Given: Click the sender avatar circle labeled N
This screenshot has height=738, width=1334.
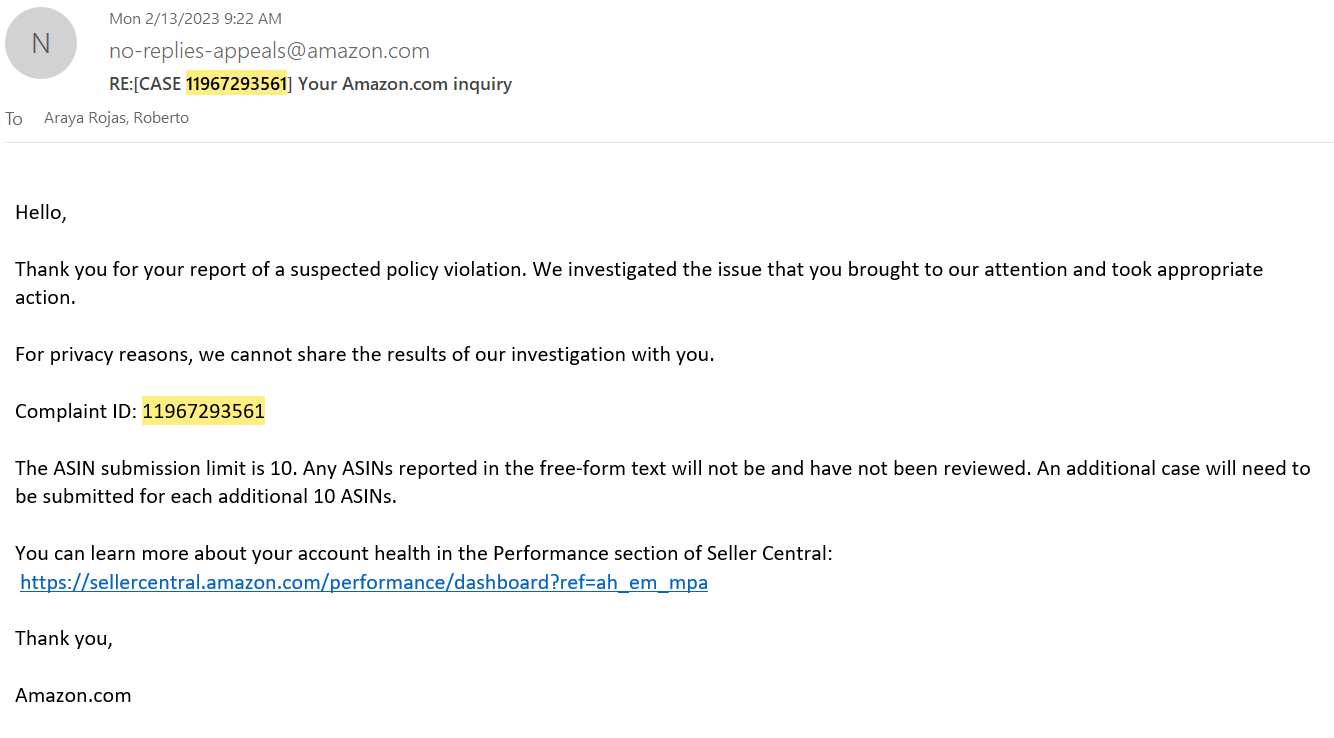Looking at the screenshot, I should pyautogui.click(x=41, y=43).
